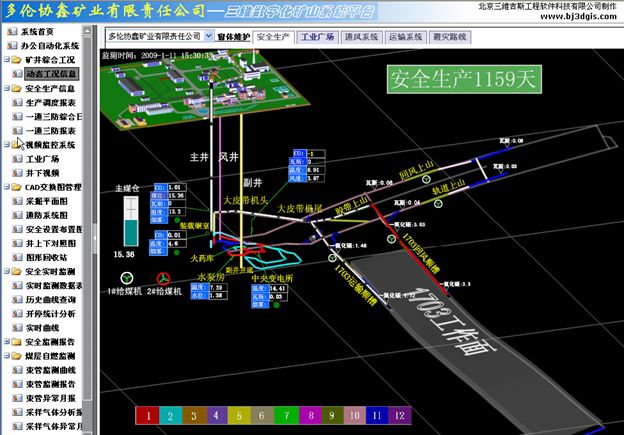Collapse the 视频监控系统 tree node

pos(7,144)
